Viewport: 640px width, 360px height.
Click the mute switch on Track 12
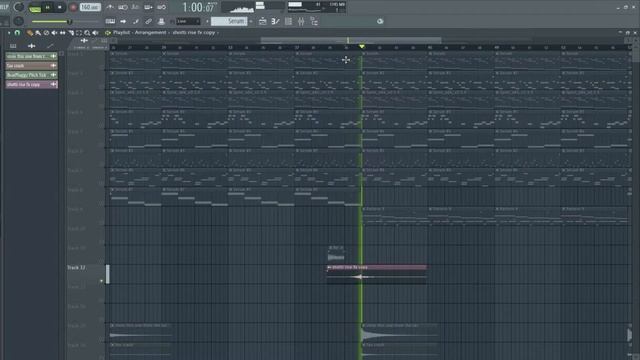[101, 281]
